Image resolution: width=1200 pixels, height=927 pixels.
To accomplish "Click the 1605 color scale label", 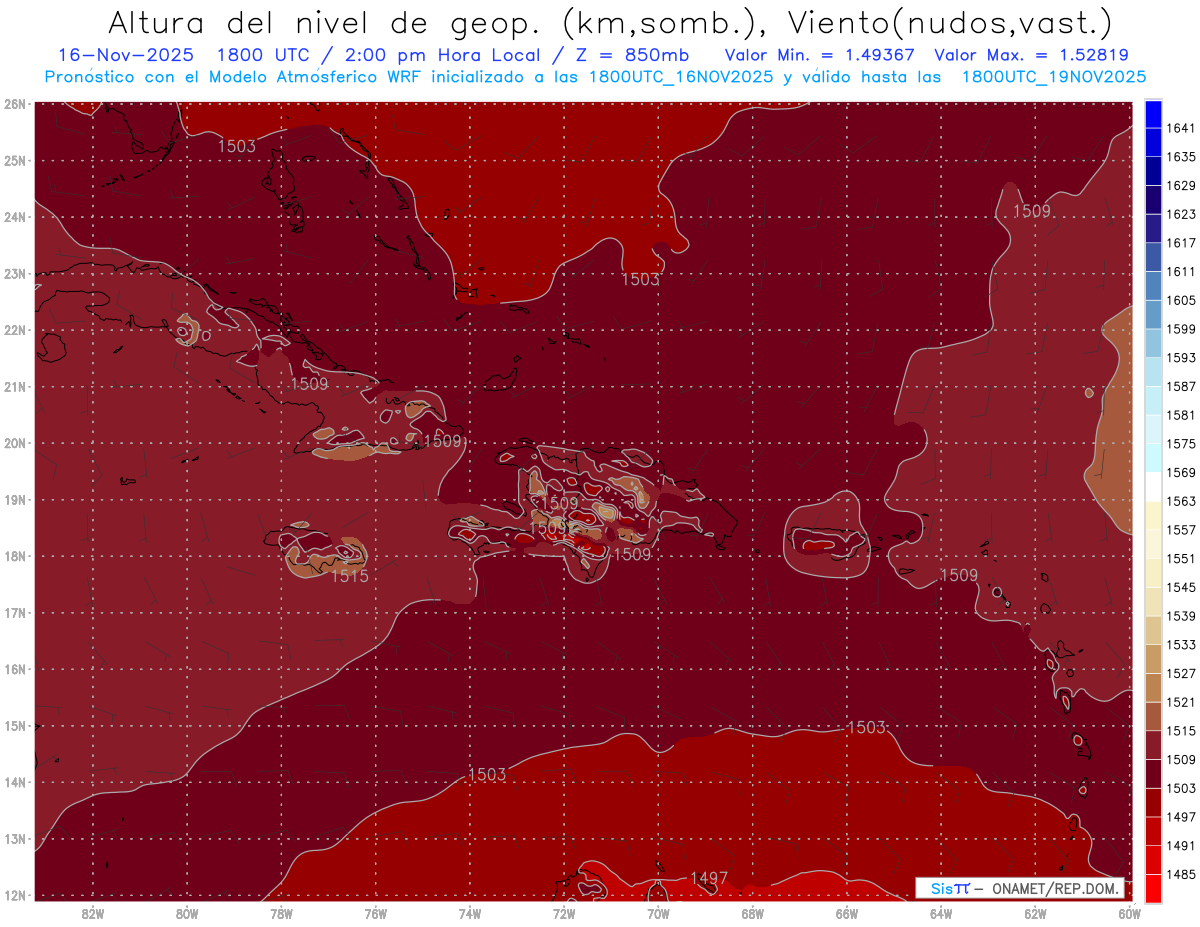I will click(1181, 300).
